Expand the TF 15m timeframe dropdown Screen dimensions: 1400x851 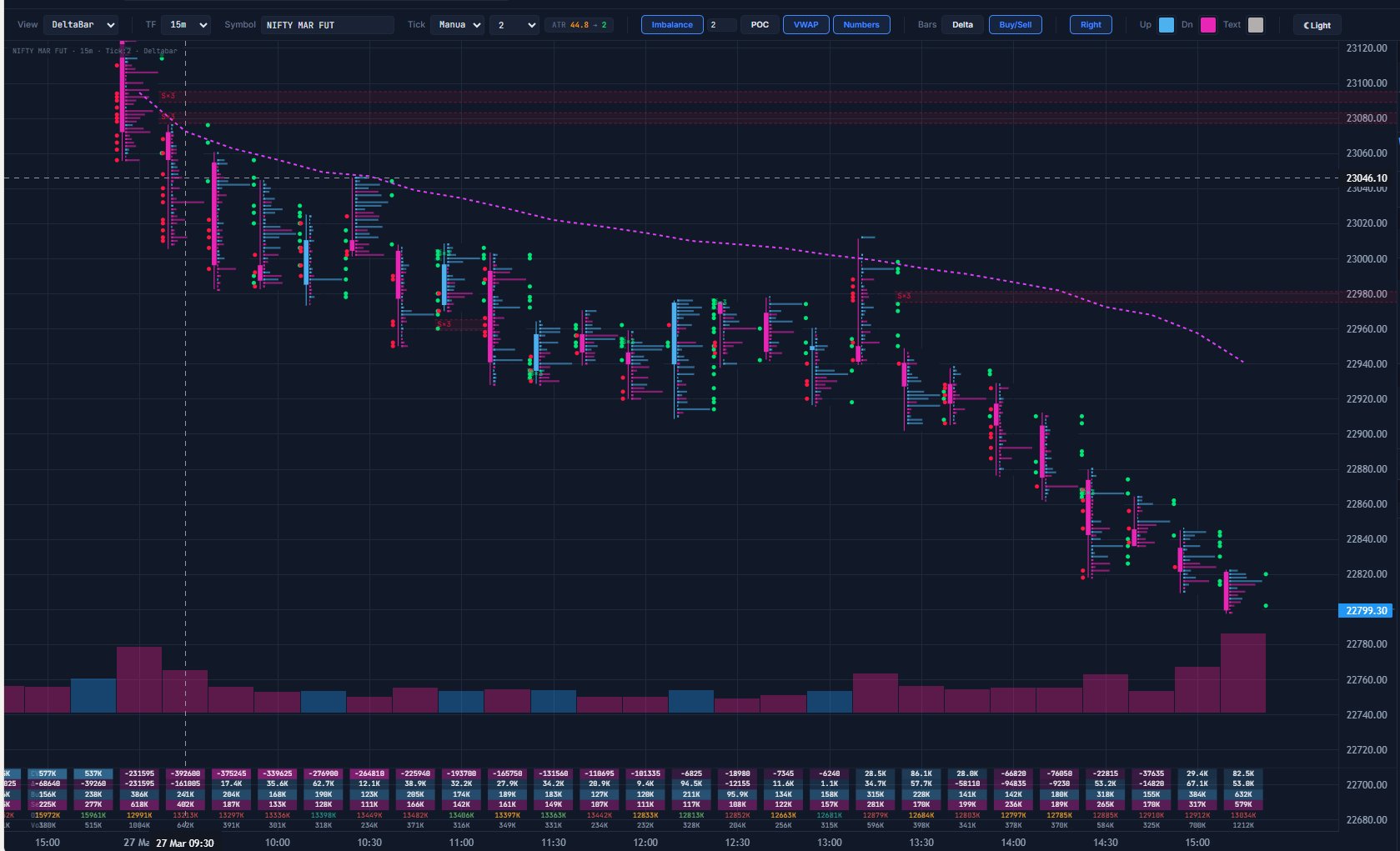pyautogui.click(x=186, y=25)
